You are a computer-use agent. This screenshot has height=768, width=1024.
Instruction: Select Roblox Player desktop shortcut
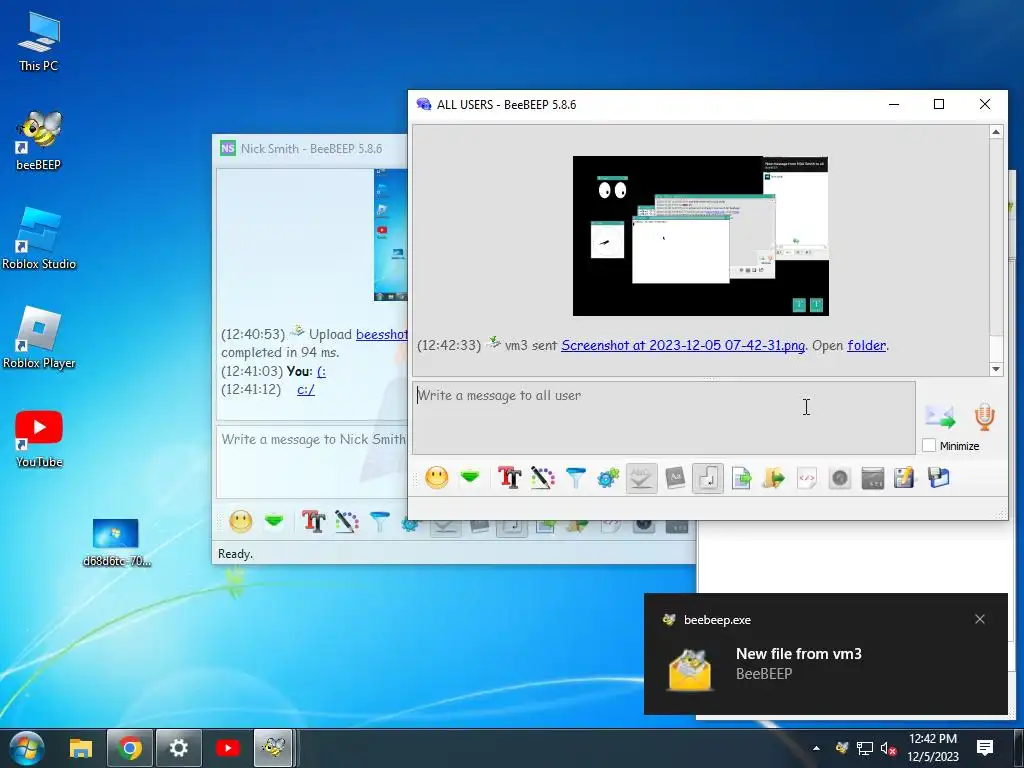[39, 338]
